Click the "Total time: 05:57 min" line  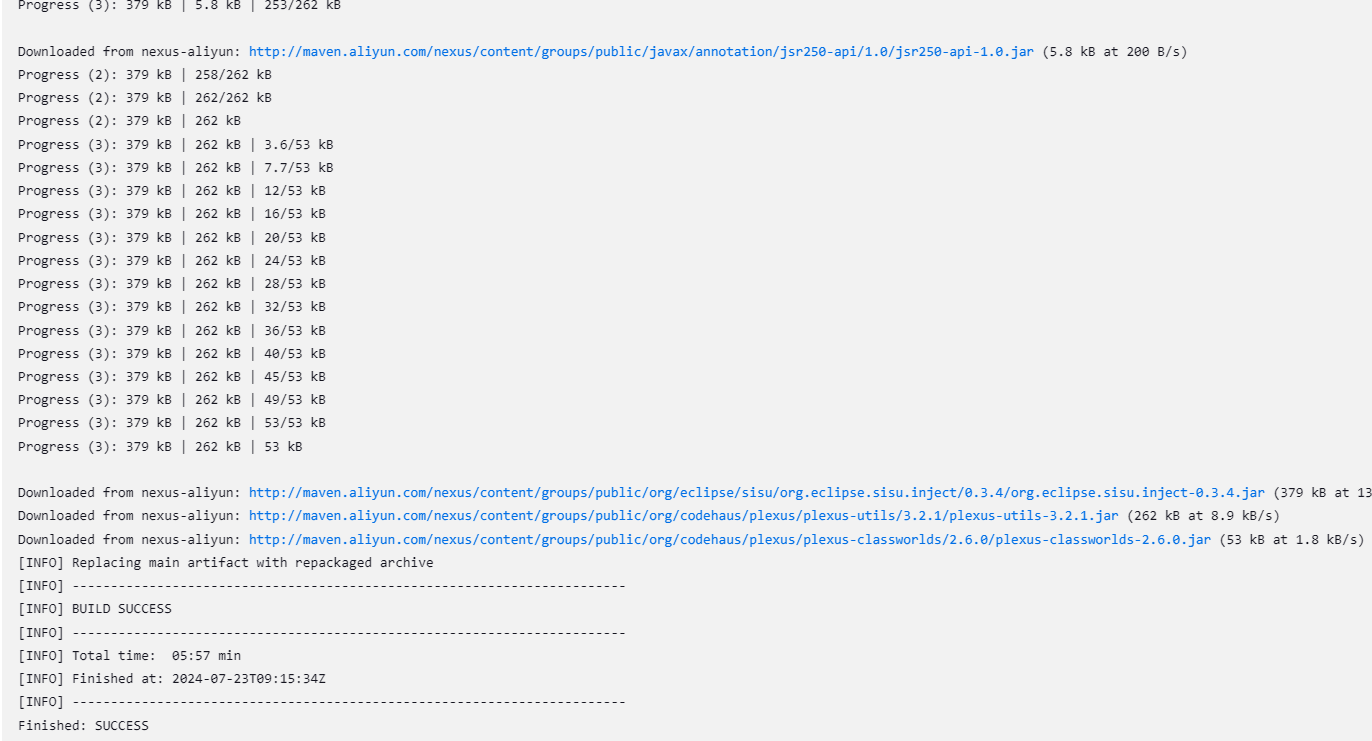coord(156,655)
